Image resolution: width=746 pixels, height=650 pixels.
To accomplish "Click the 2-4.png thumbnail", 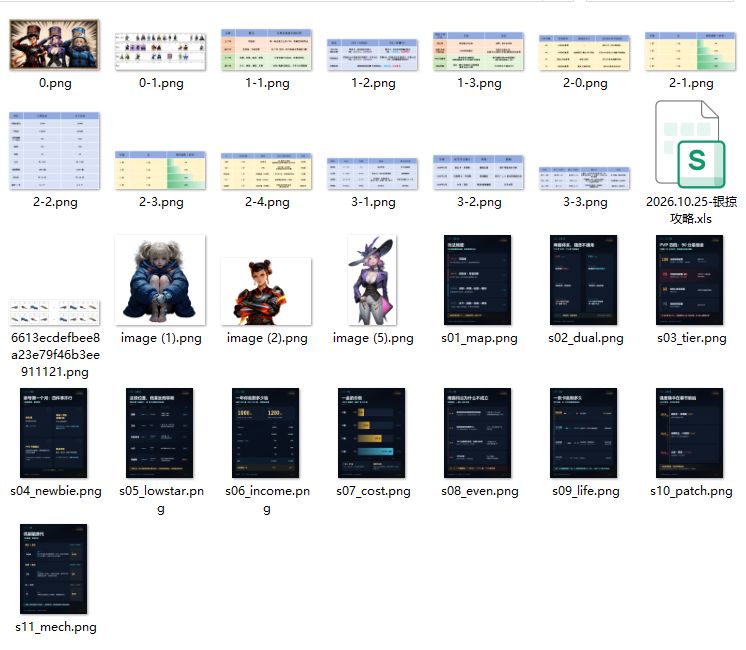I will pyautogui.click(x=266, y=171).
